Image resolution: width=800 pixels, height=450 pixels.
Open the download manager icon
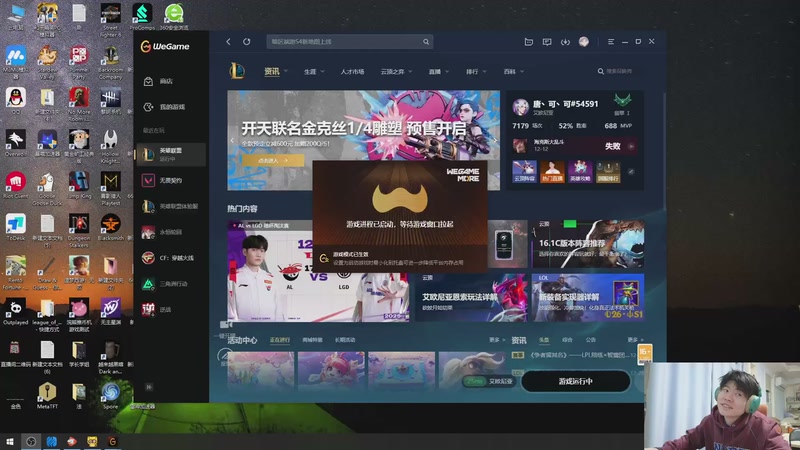click(565, 42)
